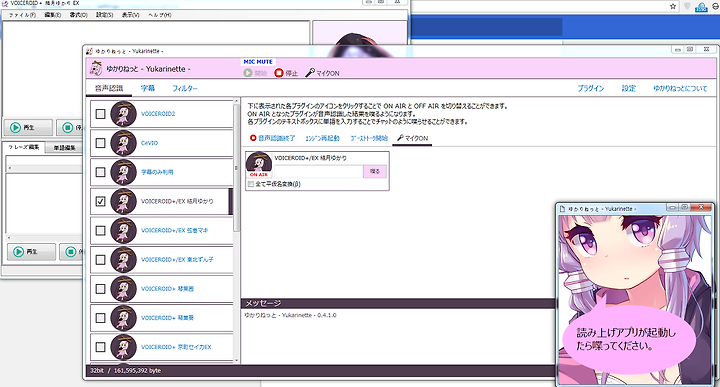Click the first VOICEROID+ 琴葉 avatar icon

pos(124,289)
